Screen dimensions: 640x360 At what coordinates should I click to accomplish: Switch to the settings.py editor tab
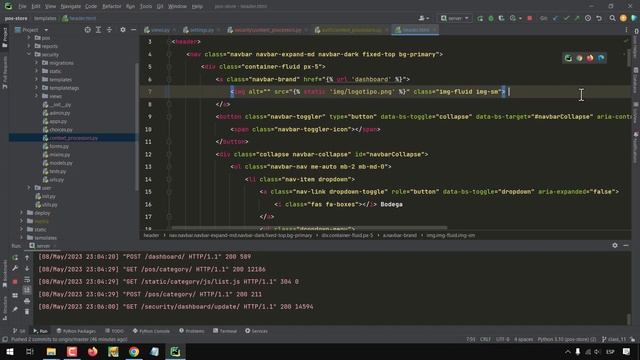[x=201, y=30]
